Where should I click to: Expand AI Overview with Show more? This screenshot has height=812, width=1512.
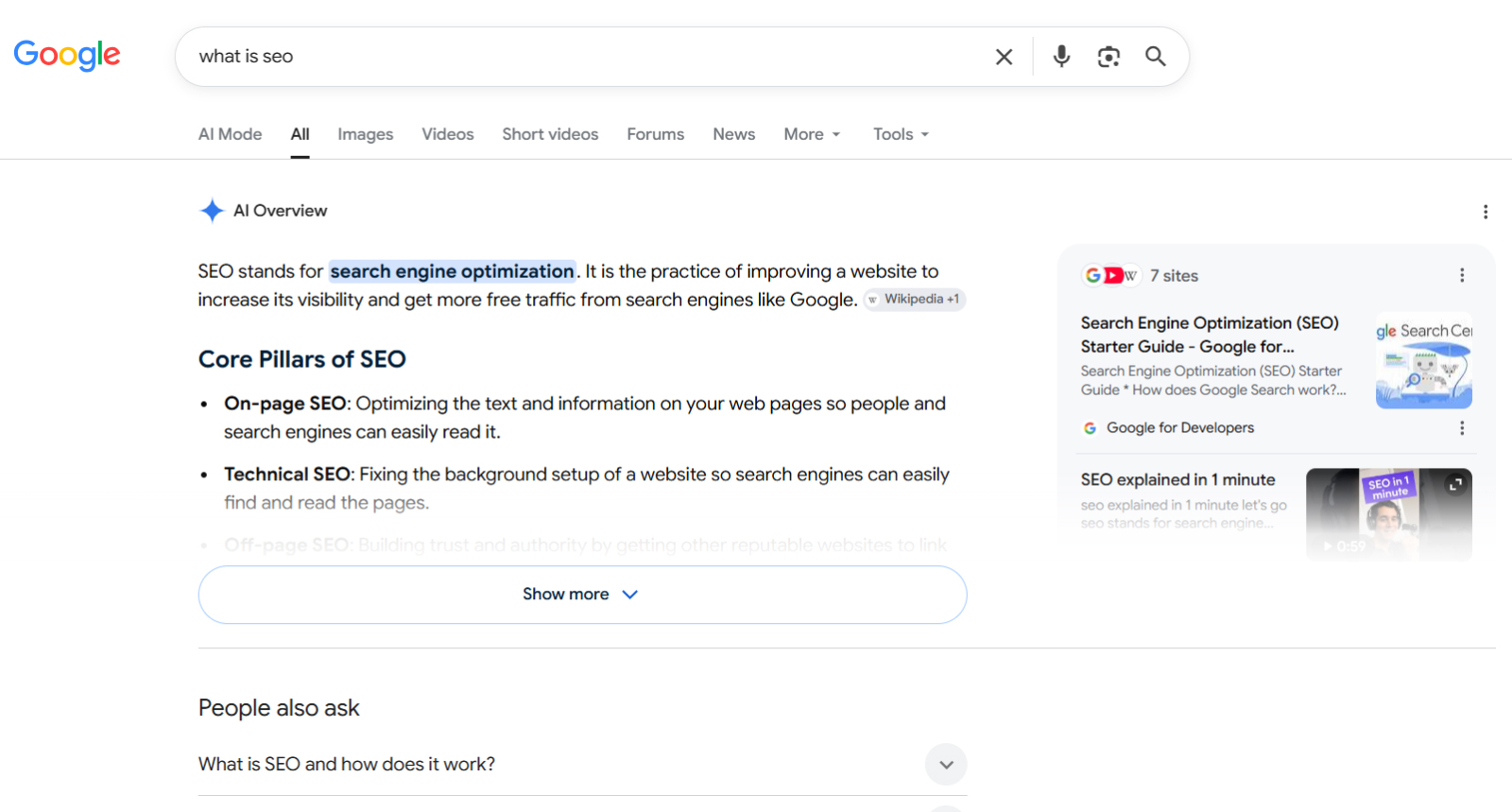click(582, 595)
